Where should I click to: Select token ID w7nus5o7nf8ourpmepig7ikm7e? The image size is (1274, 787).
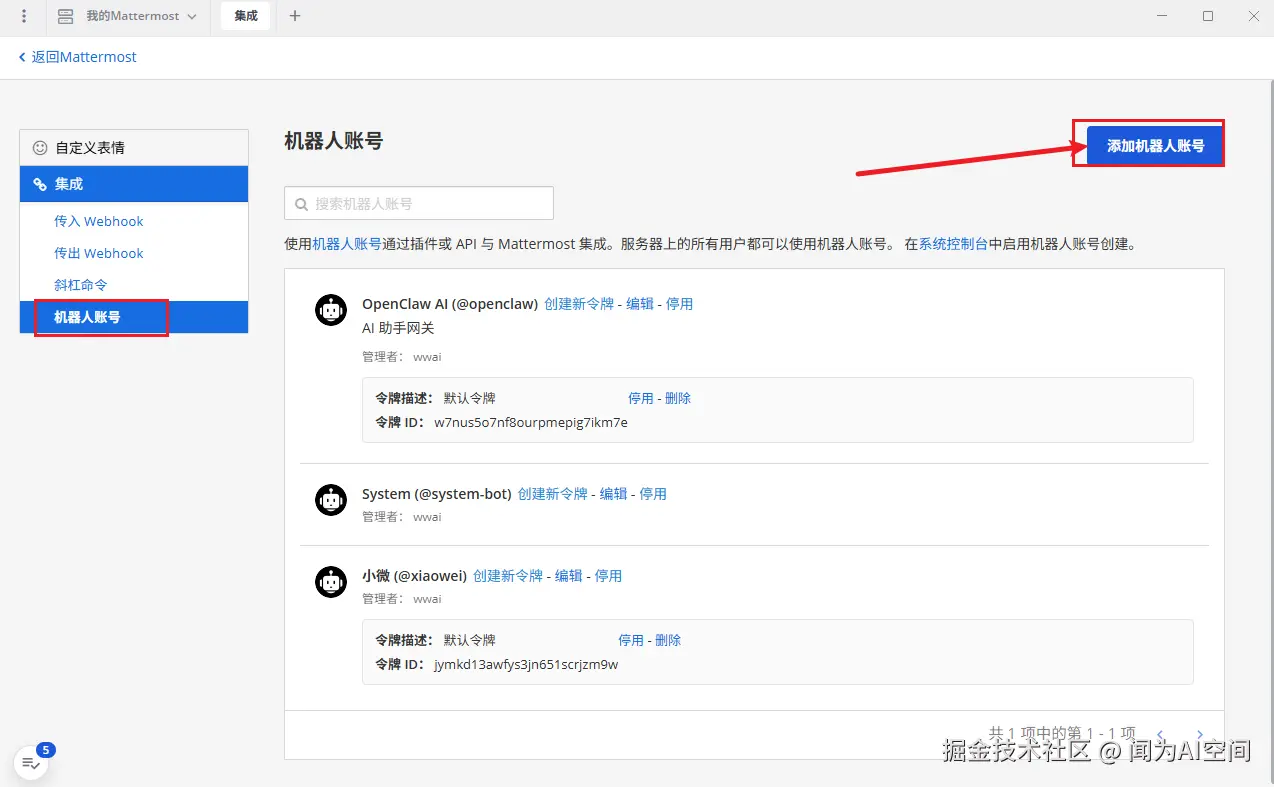[x=531, y=422]
